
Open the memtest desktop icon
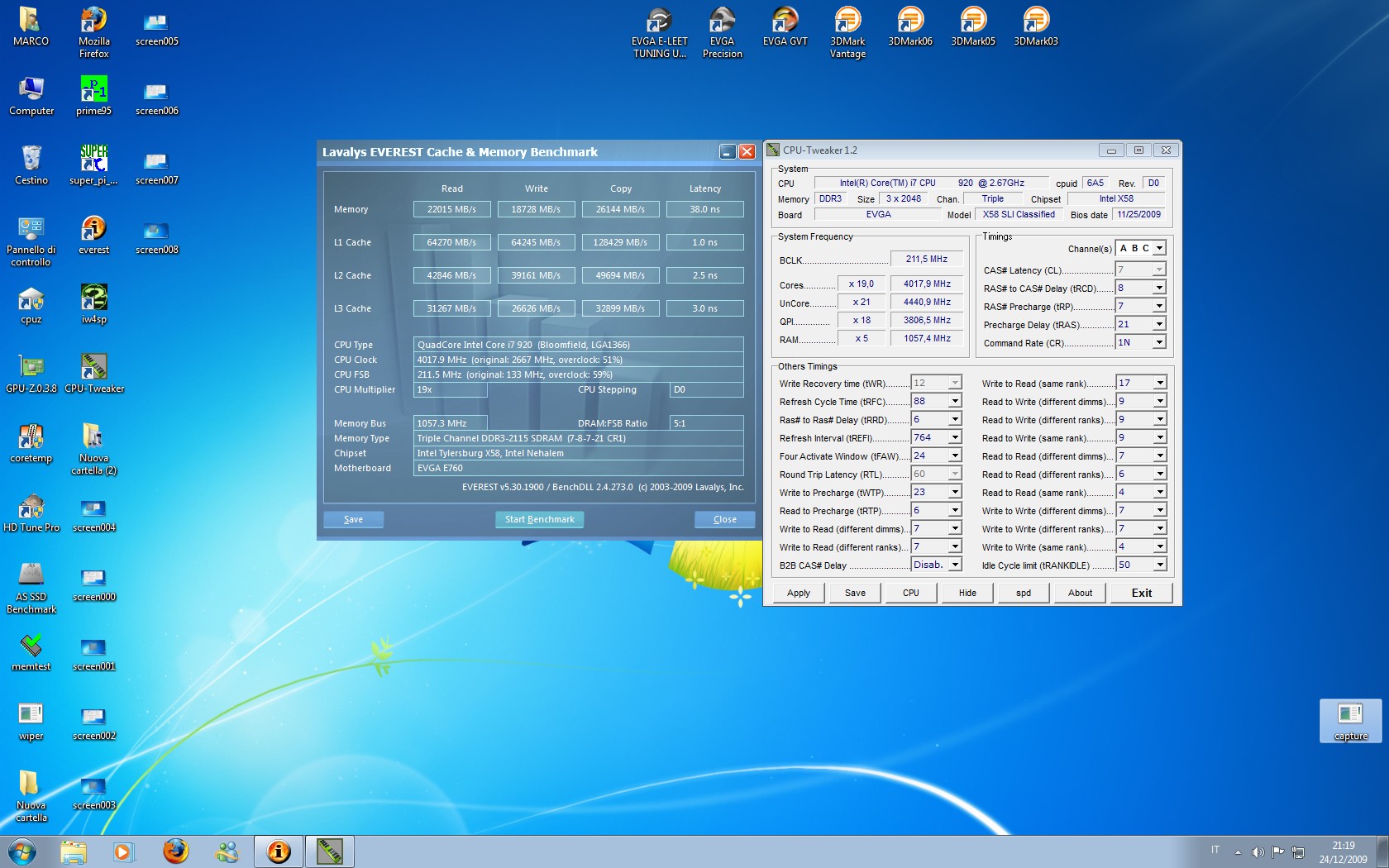tap(31, 651)
